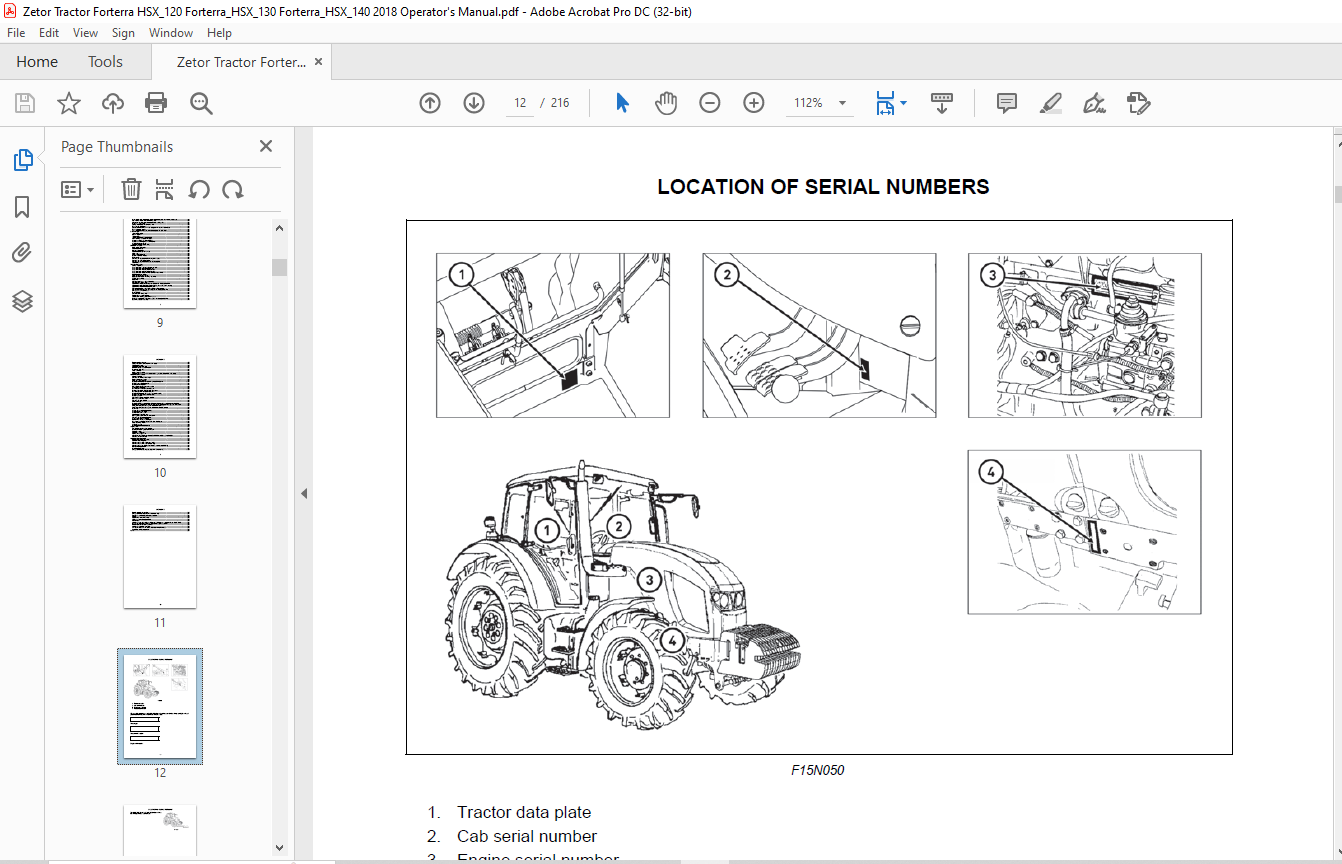
Task: Print the document
Action: click(156, 103)
